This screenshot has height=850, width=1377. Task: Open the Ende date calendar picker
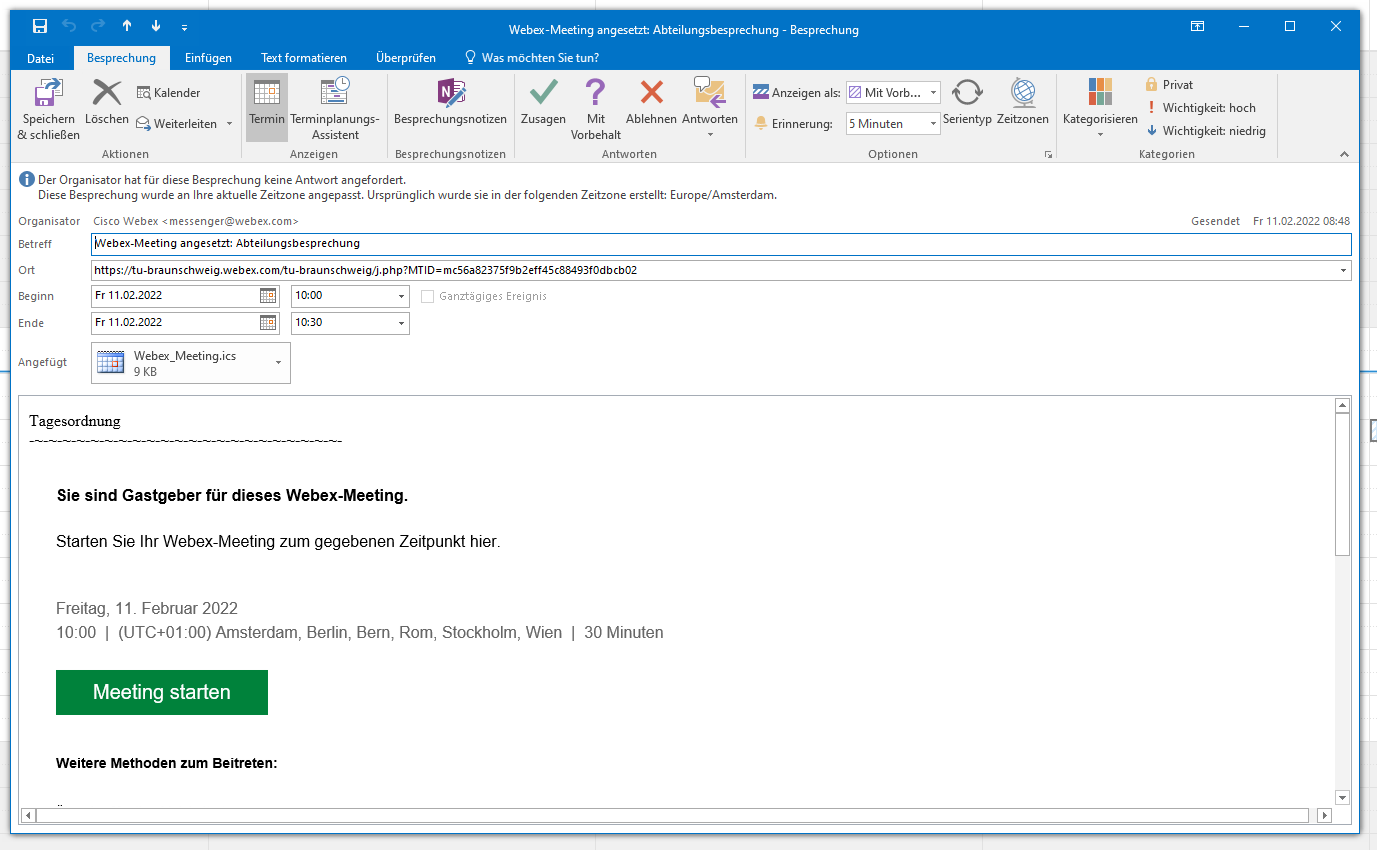268,323
